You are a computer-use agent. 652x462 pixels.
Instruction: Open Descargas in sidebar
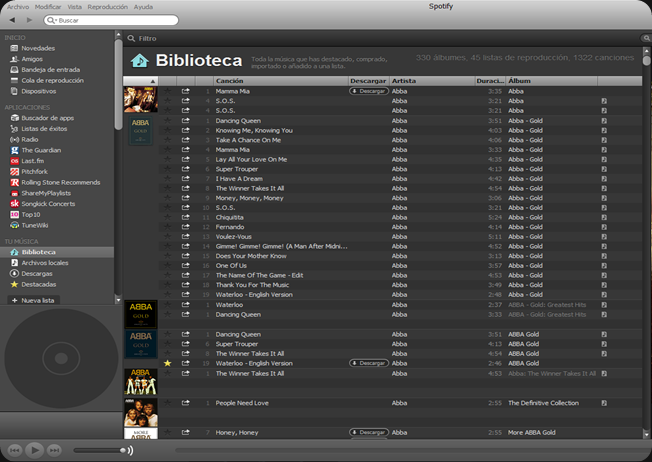click(37, 274)
